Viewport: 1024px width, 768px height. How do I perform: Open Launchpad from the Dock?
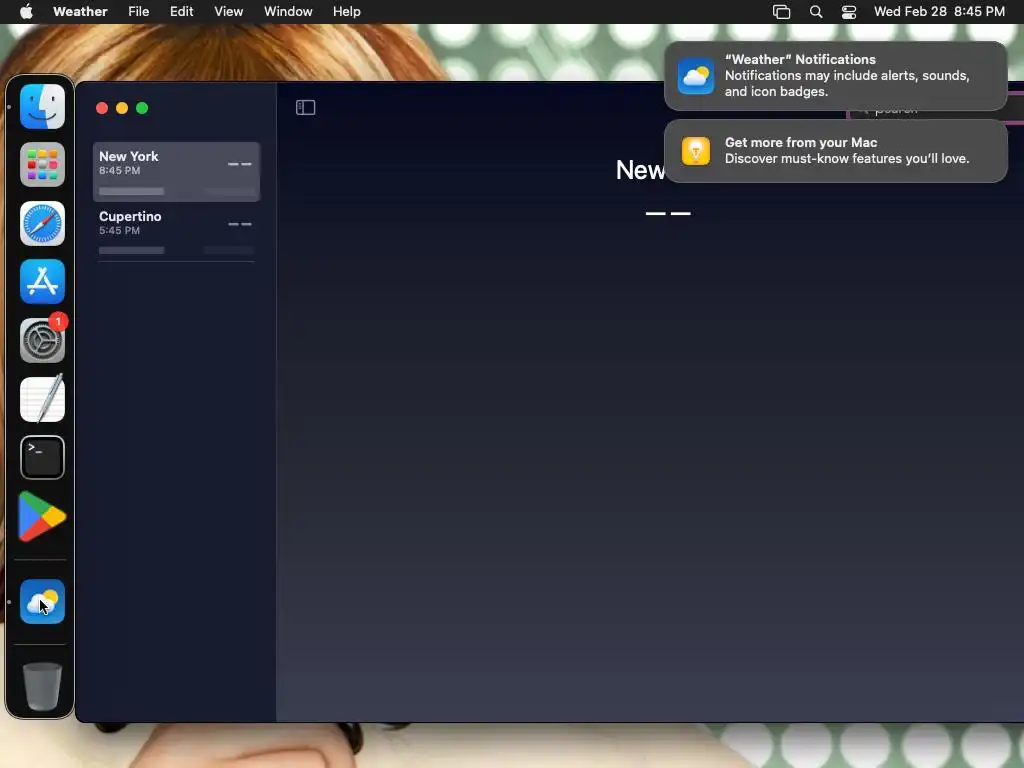pos(42,165)
